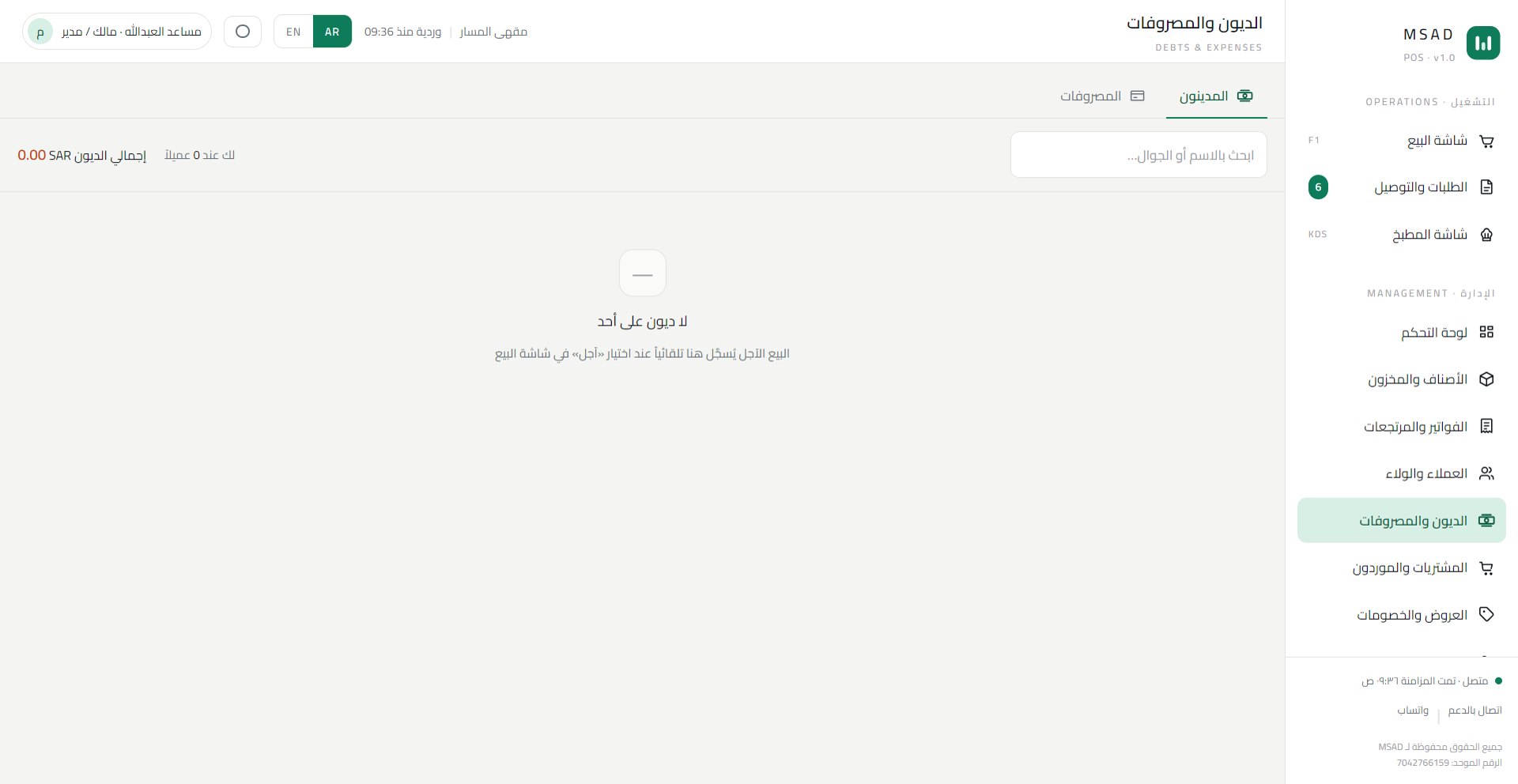
Task: Select the AR language option
Action: (x=332, y=32)
